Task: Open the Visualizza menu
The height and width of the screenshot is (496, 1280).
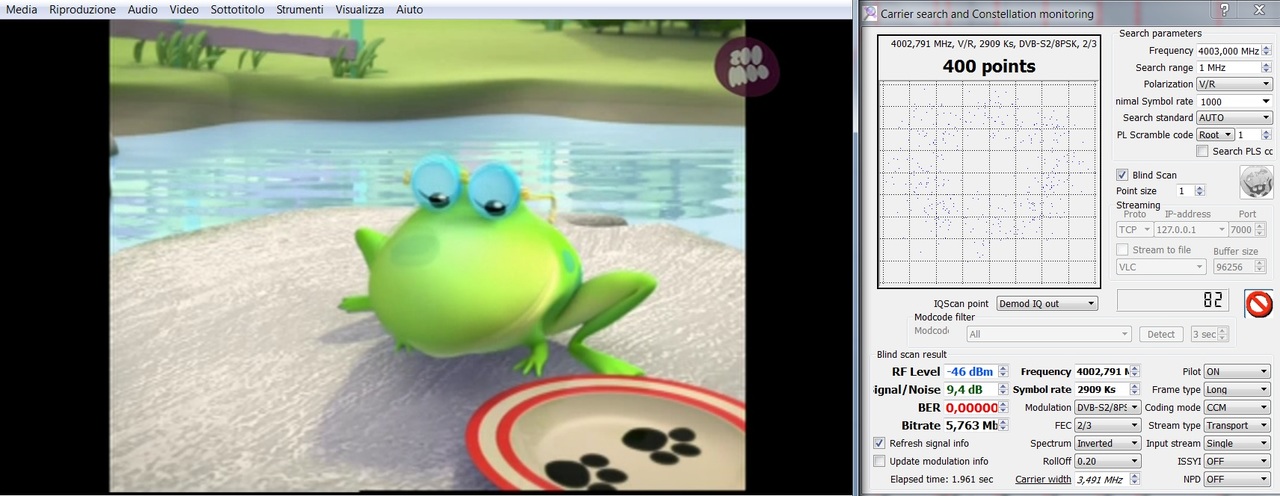Action: (x=360, y=9)
